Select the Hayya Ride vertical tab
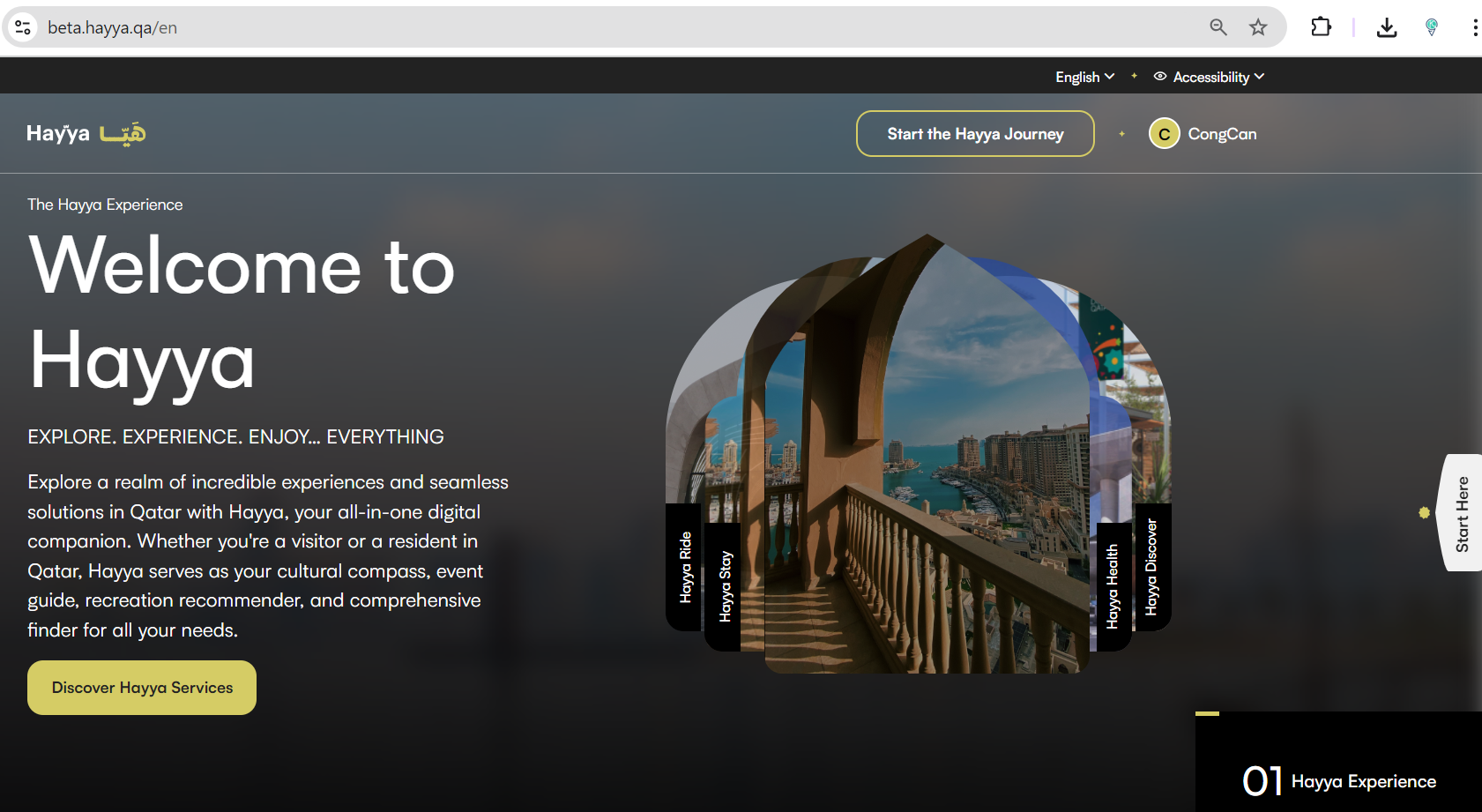This screenshot has height=812, width=1482. pos(684,567)
